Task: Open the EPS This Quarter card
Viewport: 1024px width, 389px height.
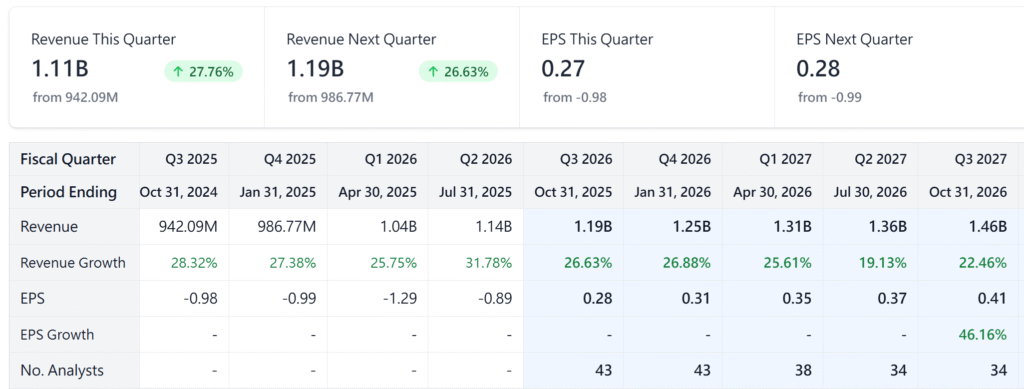Action: [x=647, y=67]
